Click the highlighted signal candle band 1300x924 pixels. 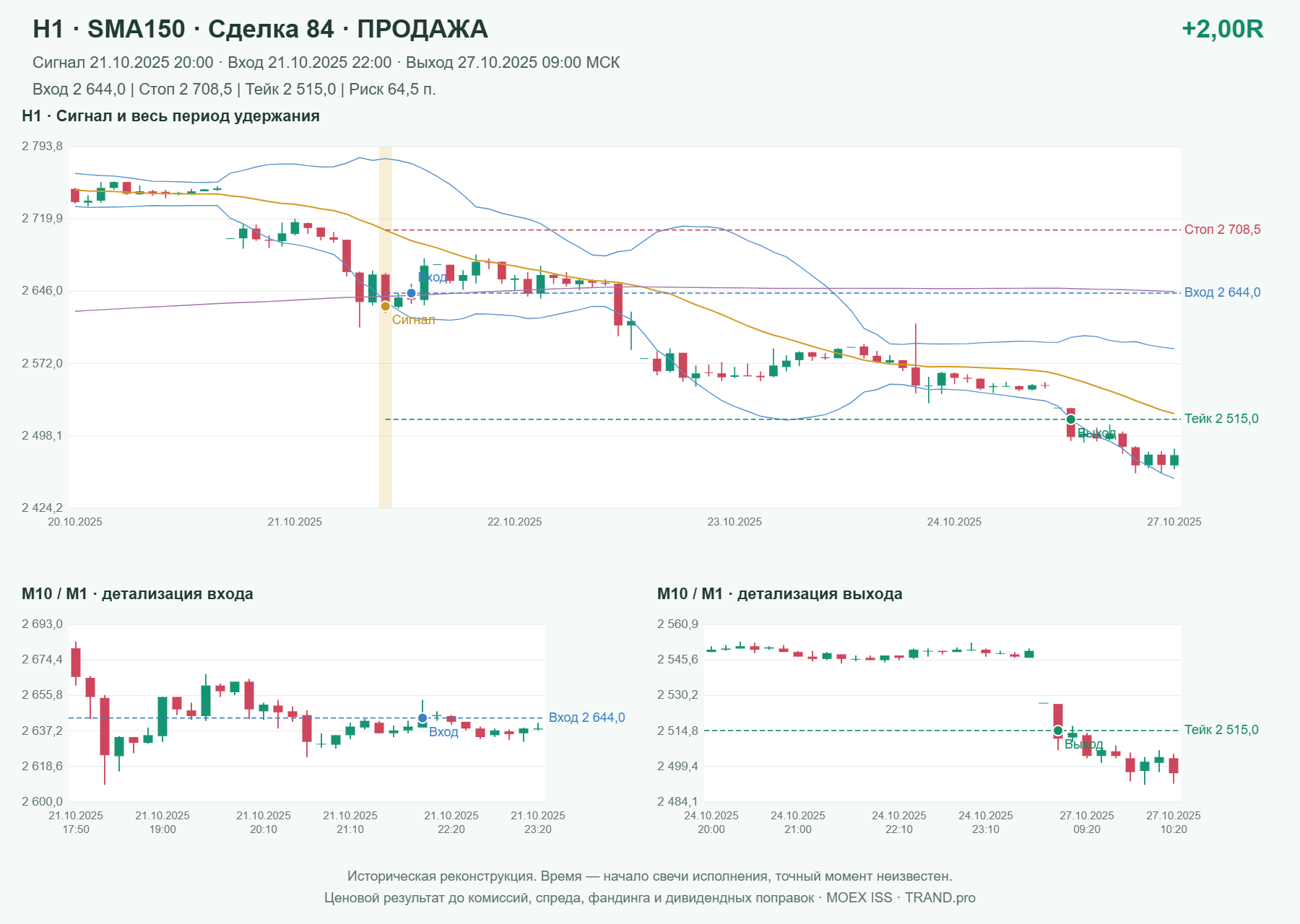[x=386, y=328]
